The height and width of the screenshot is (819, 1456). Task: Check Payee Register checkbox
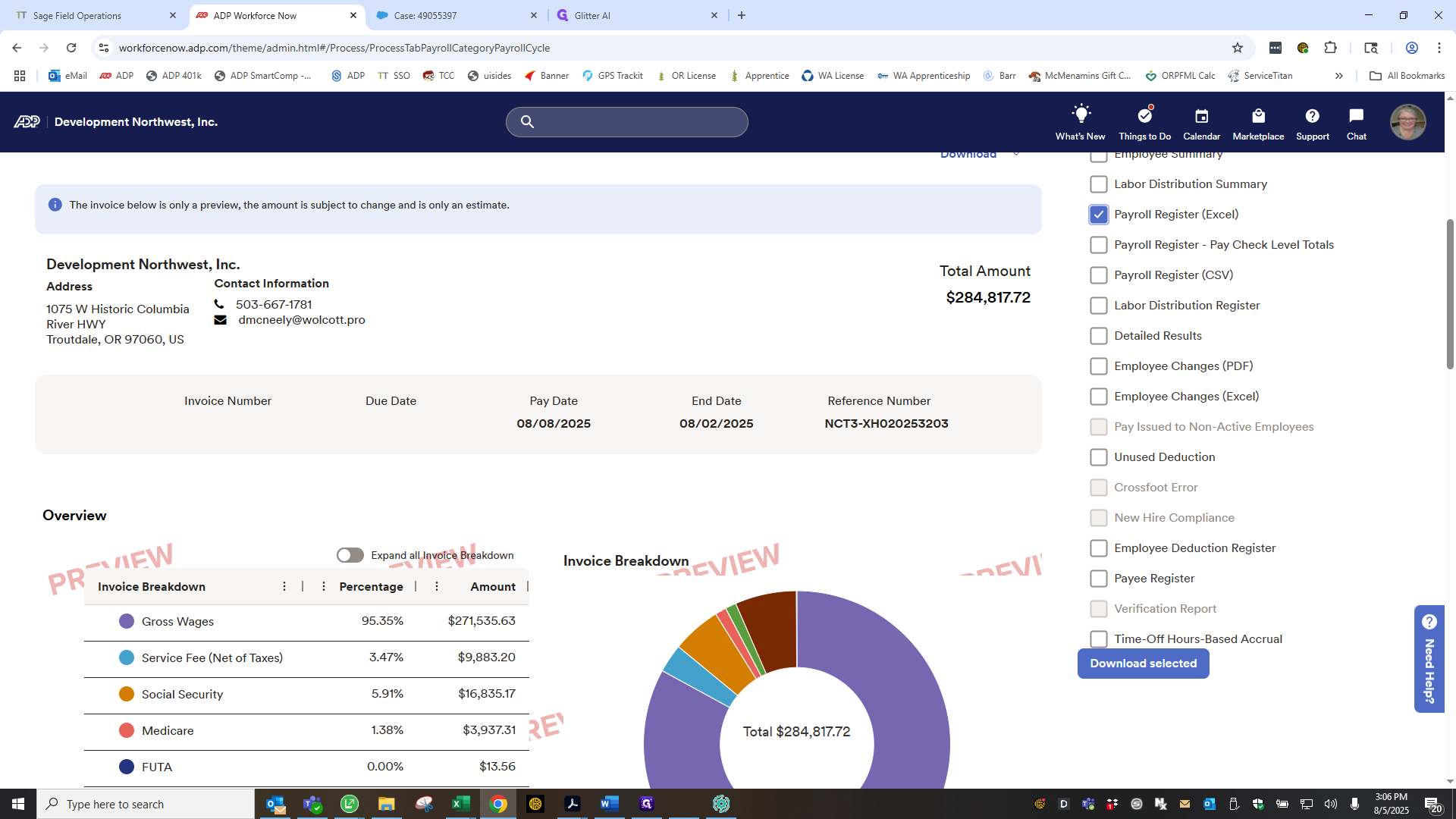(1098, 579)
